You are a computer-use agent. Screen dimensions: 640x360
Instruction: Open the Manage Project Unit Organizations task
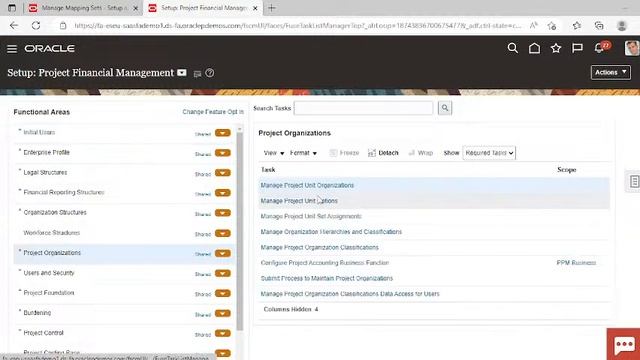coord(307,185)
